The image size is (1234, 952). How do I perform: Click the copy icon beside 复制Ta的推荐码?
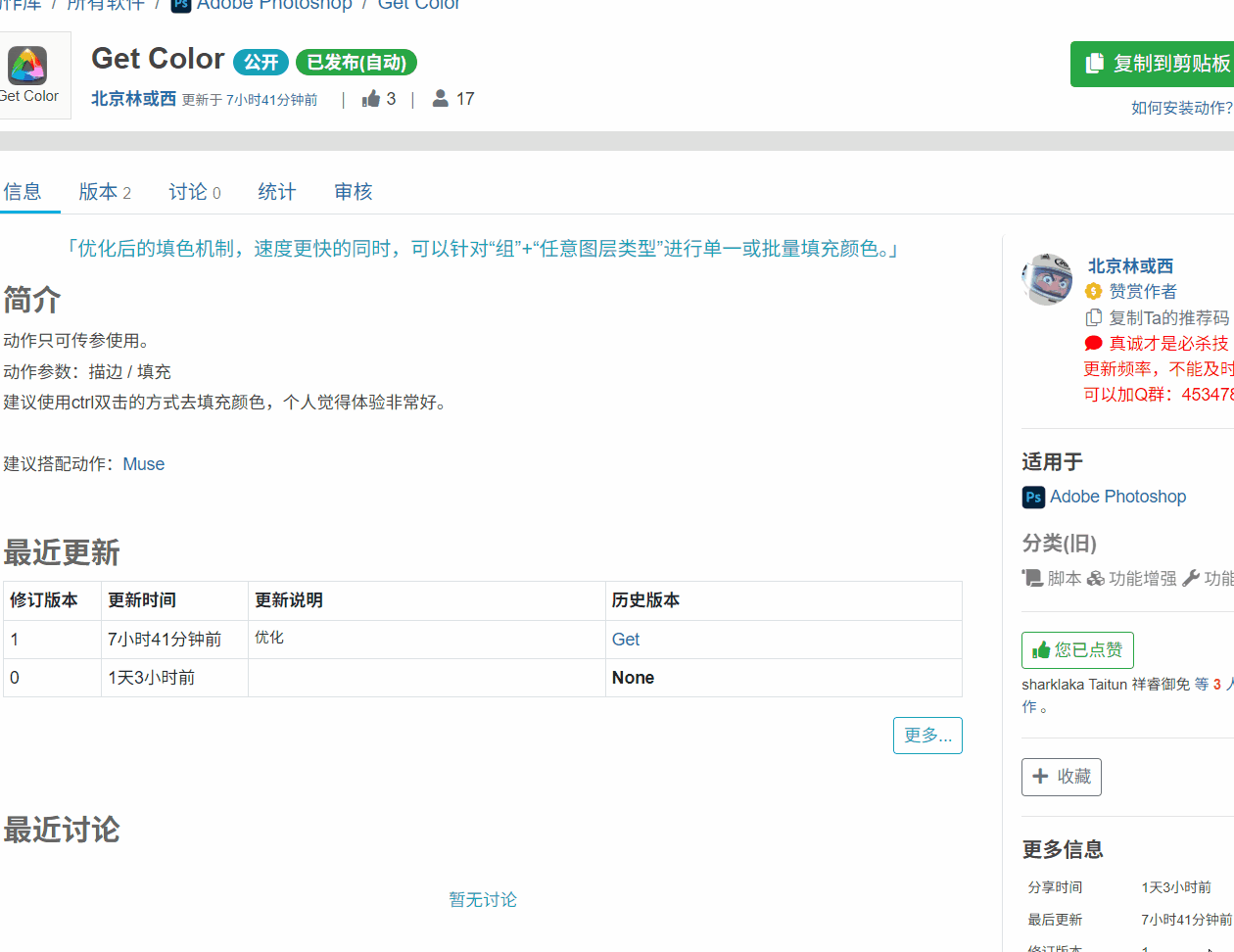pos(1094,317)
